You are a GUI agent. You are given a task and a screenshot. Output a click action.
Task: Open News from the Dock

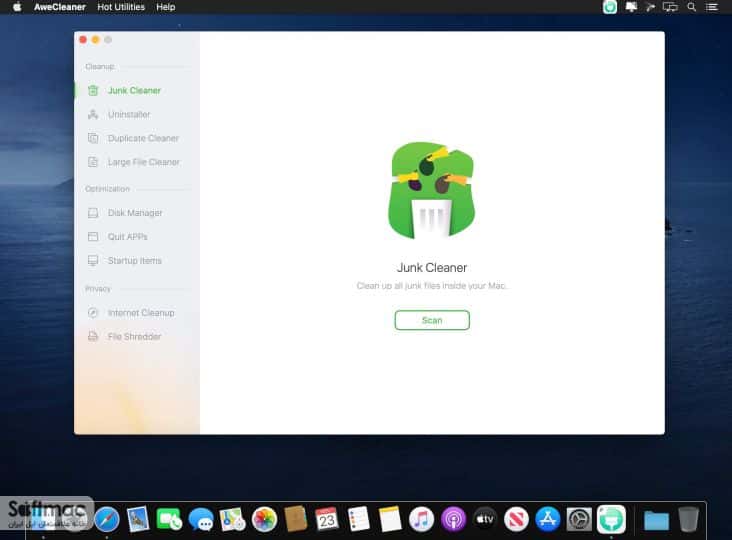click(516, 519)
